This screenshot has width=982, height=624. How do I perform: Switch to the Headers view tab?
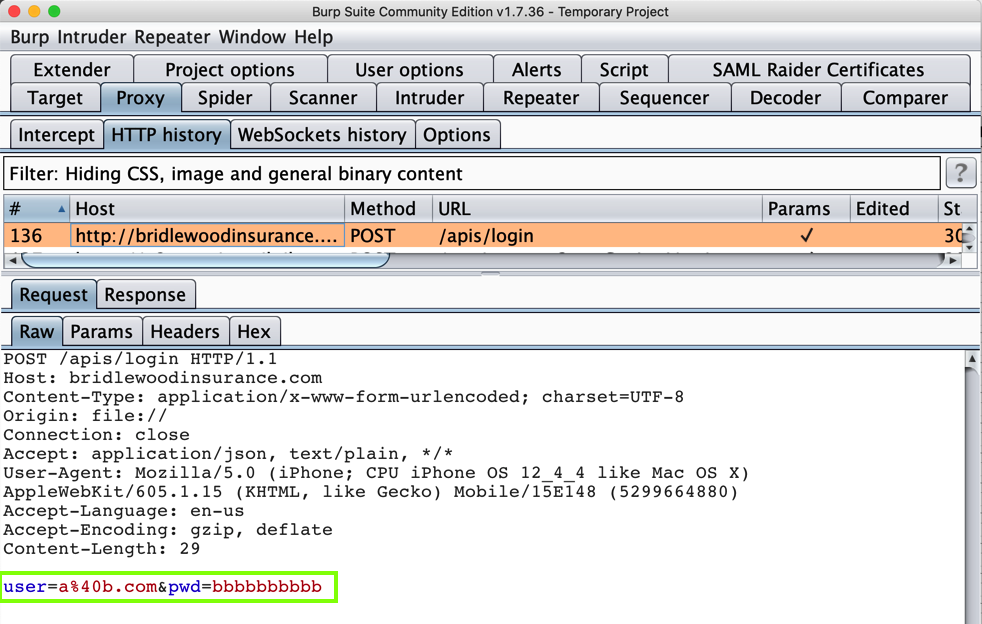[185, 331]
